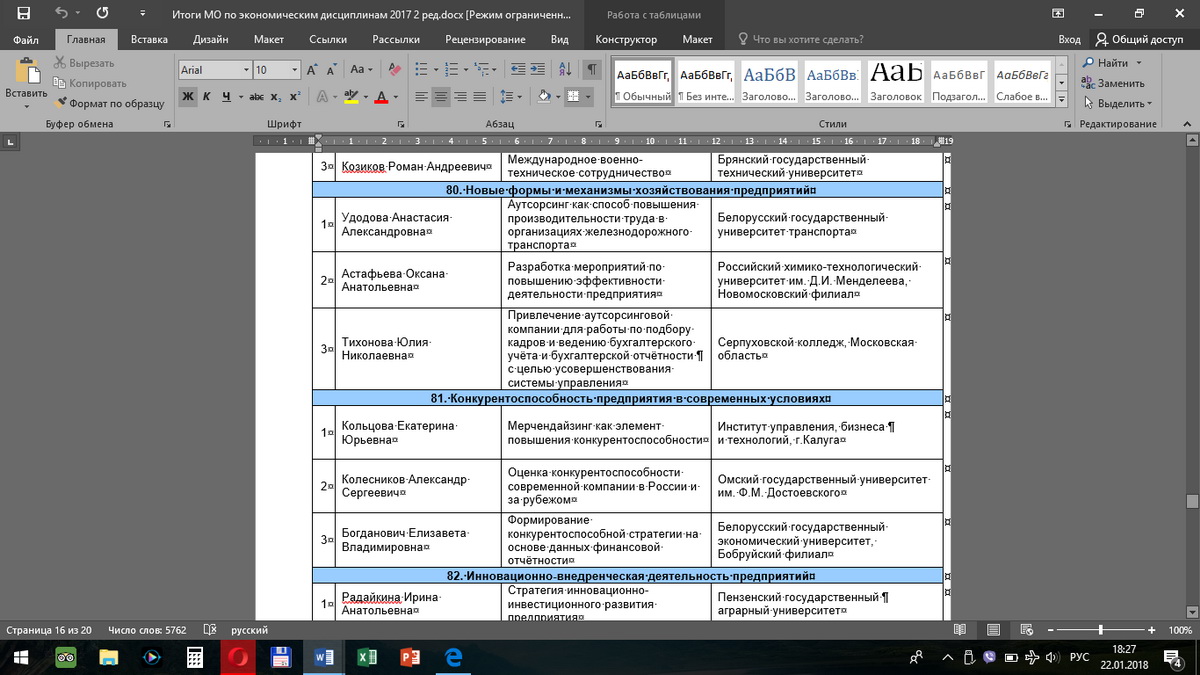This screenshot has height=675, width=1200.
Task: Toggle italic (К) formatting
Action: [207, 97]
